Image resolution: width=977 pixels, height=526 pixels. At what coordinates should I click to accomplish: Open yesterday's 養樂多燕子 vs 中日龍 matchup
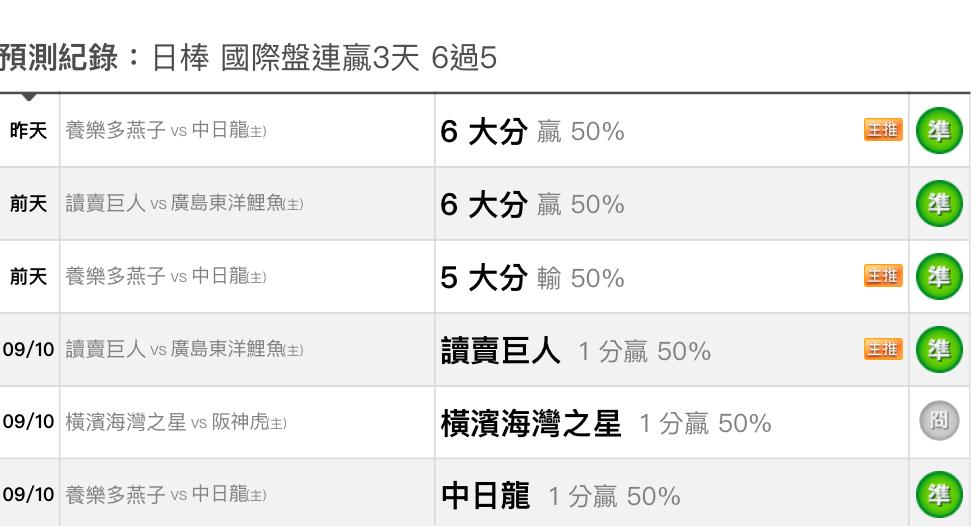[166, 130]
